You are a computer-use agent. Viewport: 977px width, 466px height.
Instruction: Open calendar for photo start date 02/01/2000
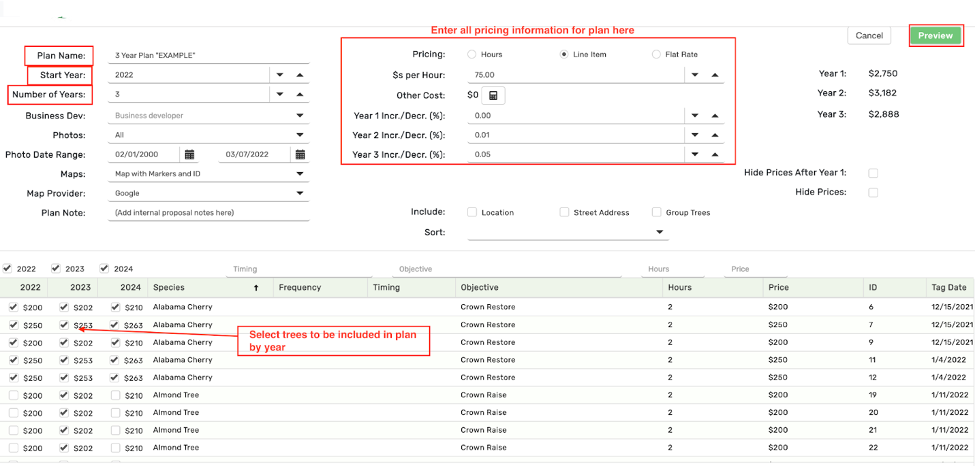[x=189, y=154]
